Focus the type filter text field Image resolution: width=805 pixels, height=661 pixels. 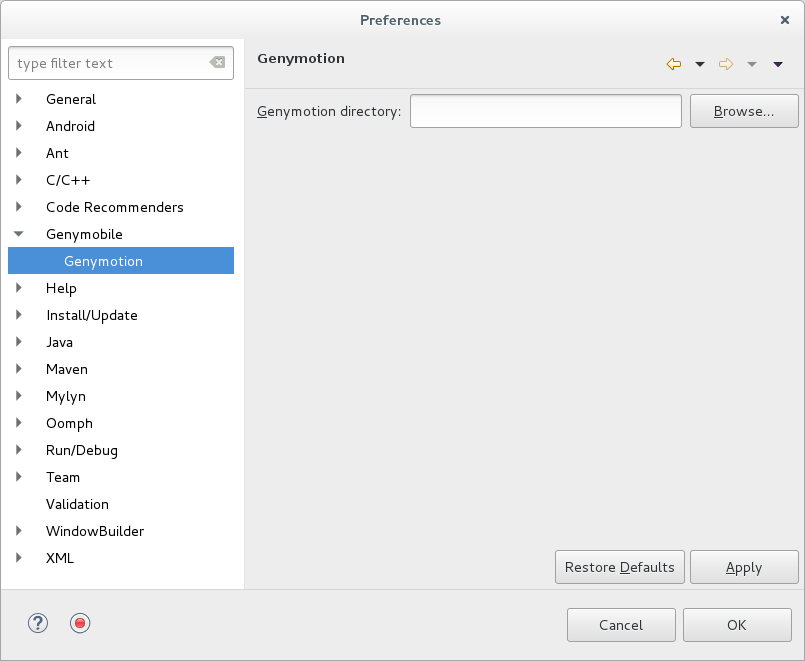[121, 63]
